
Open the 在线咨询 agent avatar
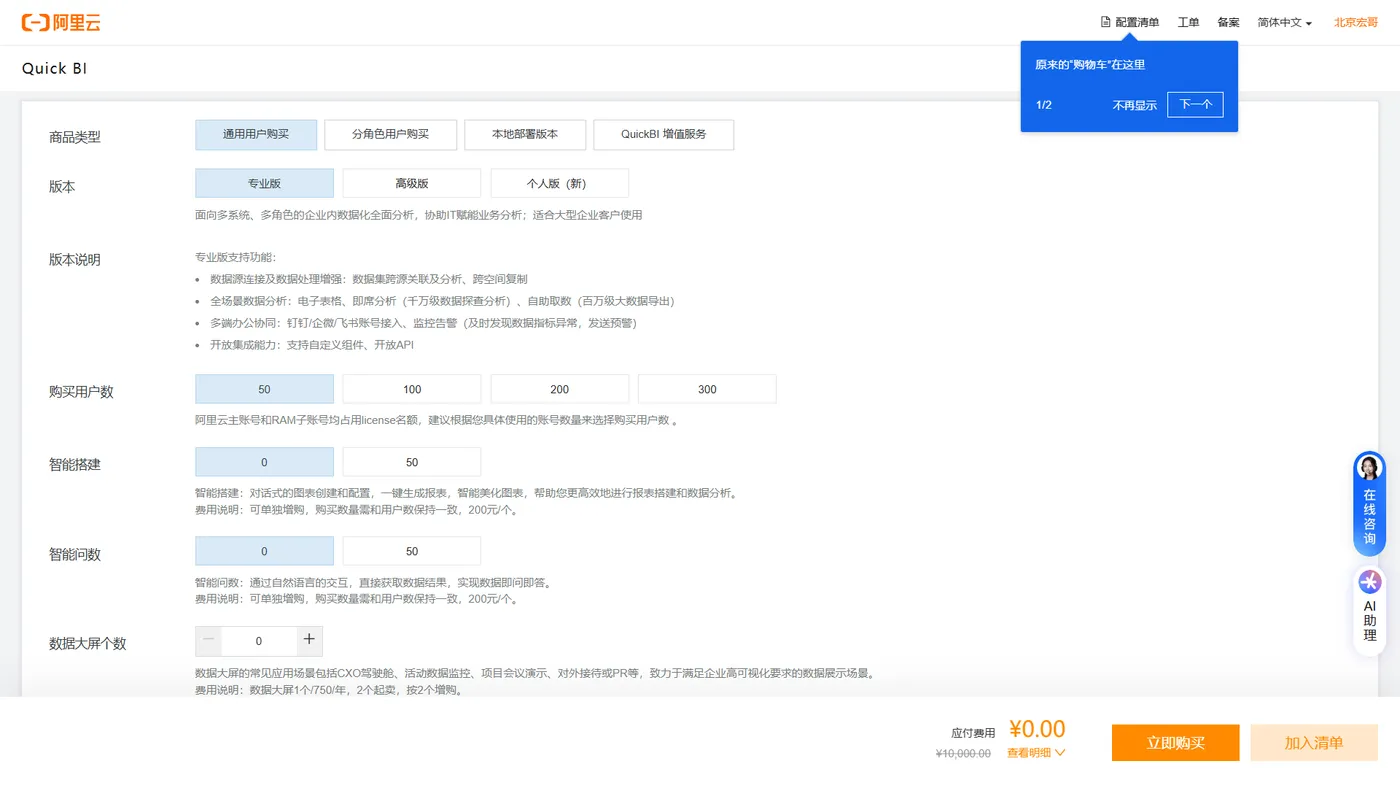point(1369,468)
